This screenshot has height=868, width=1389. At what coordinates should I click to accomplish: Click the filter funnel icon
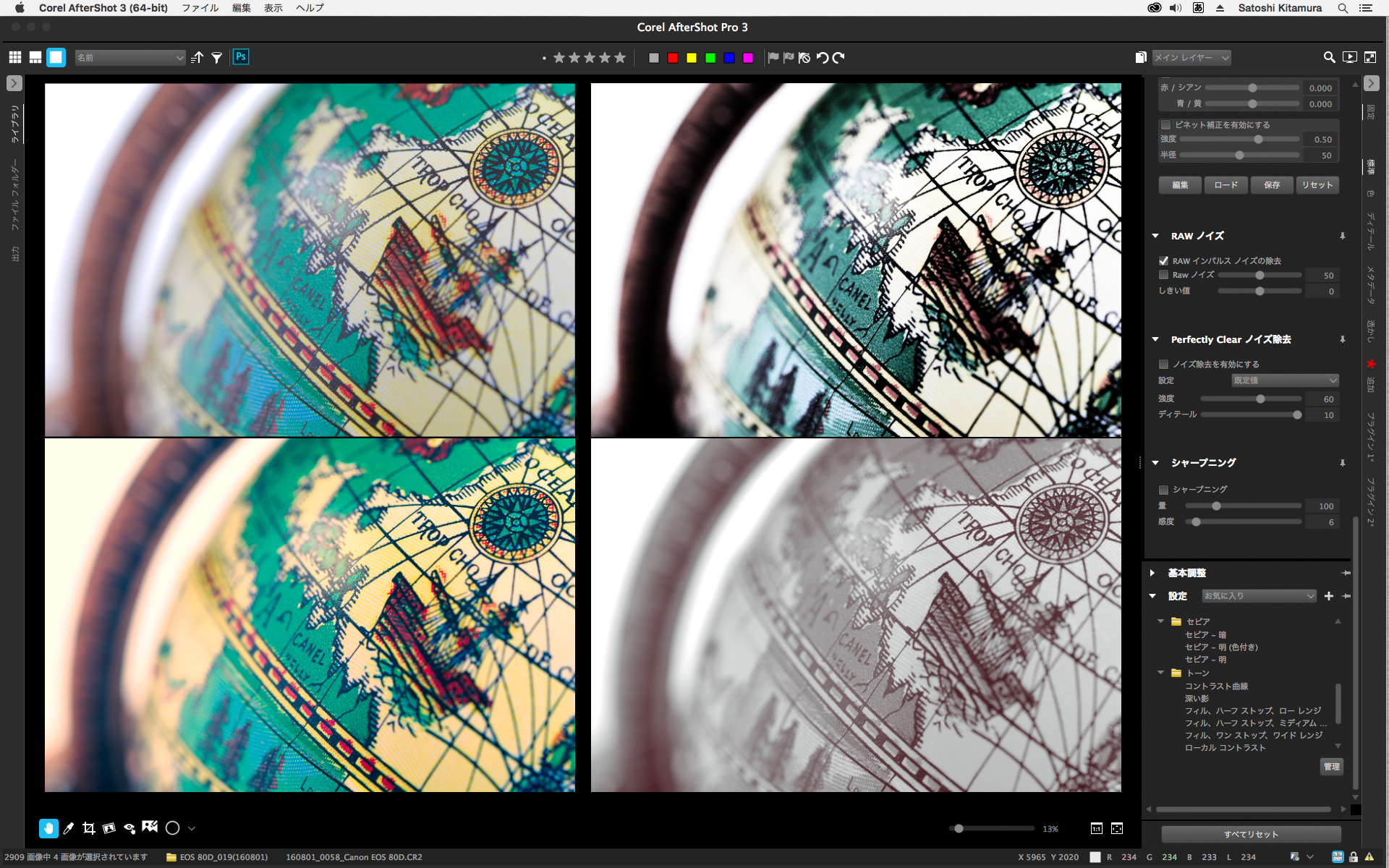216,58
